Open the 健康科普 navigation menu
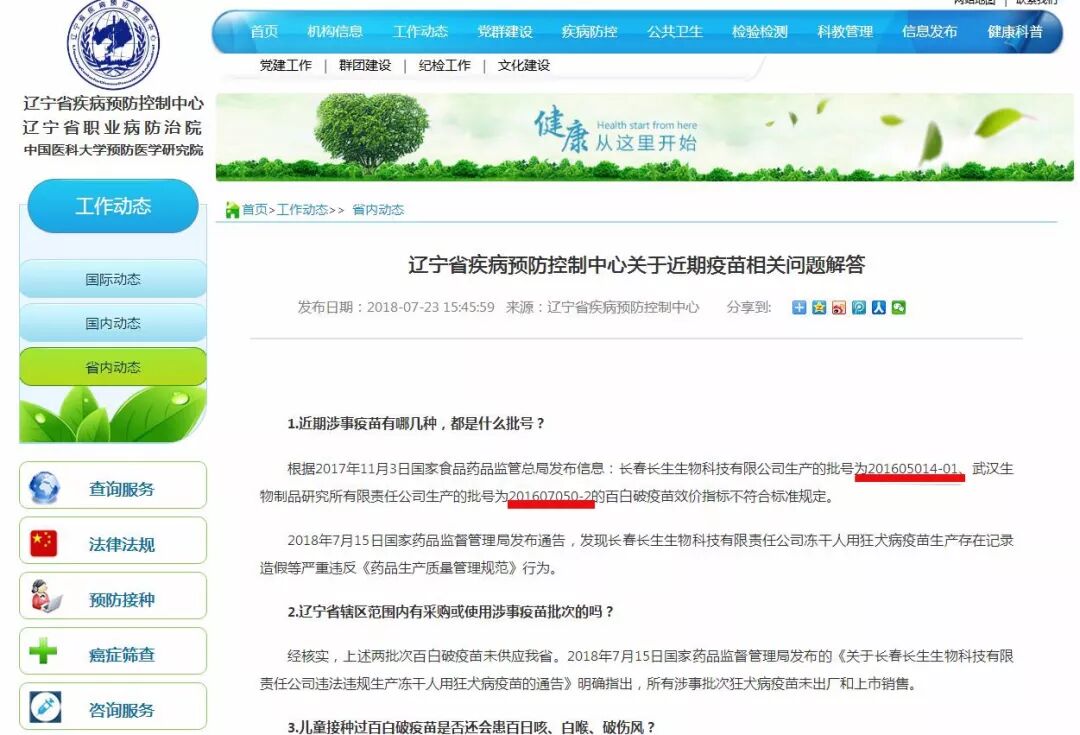 1015,32
